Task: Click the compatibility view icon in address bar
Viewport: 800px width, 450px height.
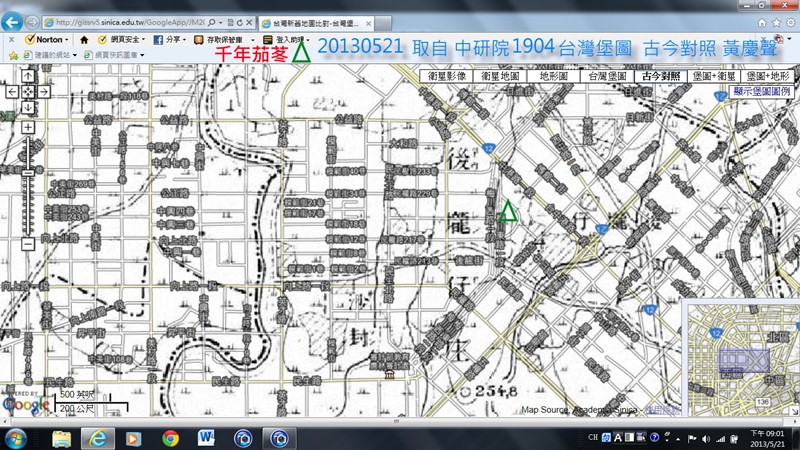Action: tap(231, 22)
